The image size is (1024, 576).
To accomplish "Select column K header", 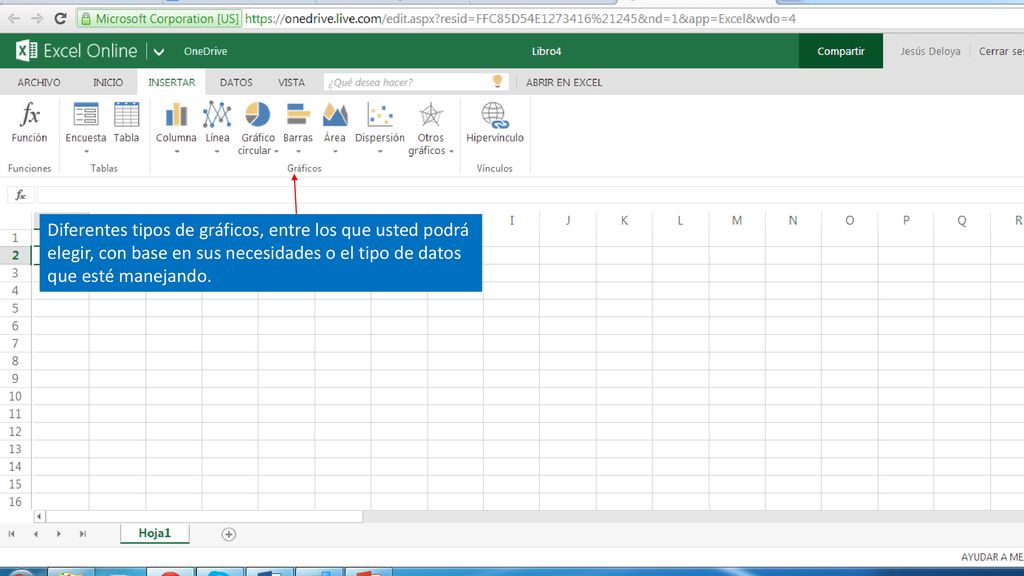I will point(624,221).
